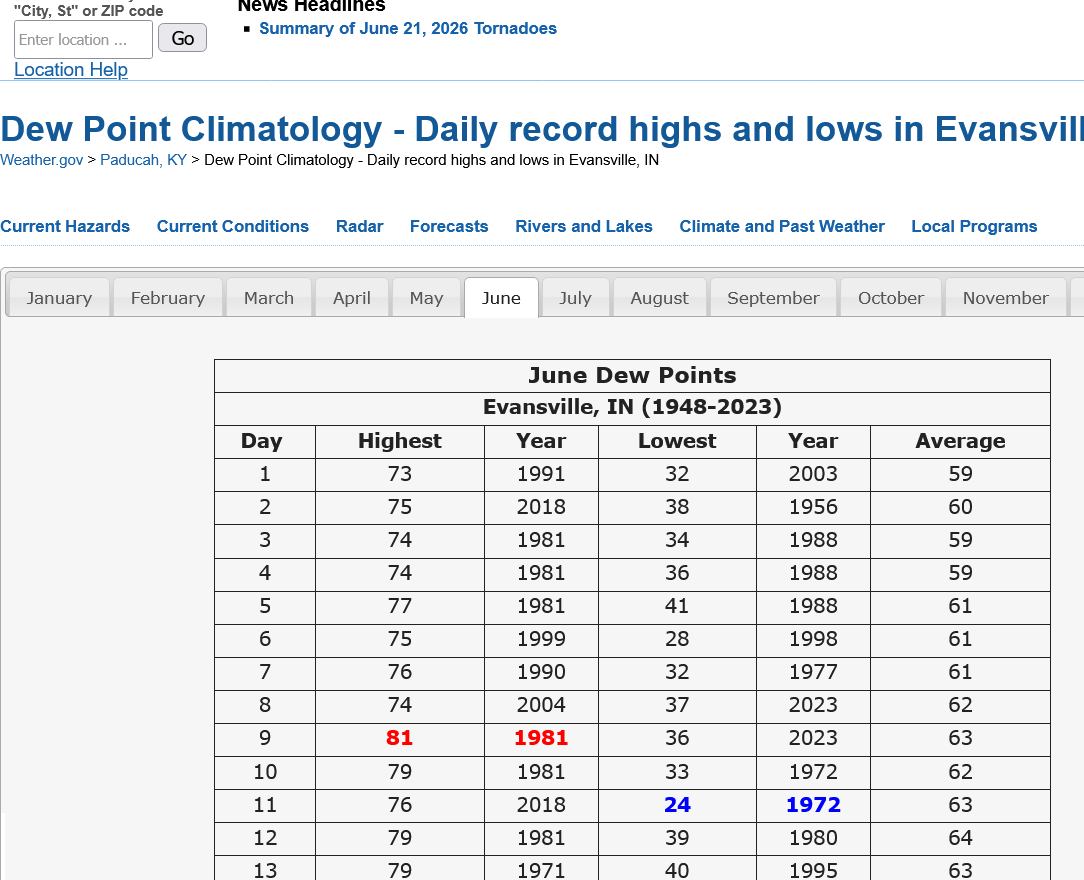Click the red record year 1981

coord(541,738)
